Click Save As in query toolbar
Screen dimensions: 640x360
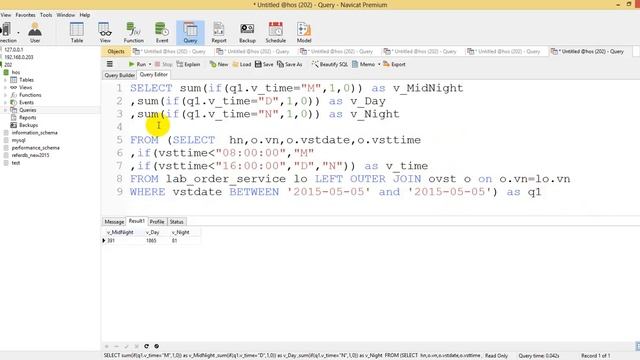coord(289,64)
